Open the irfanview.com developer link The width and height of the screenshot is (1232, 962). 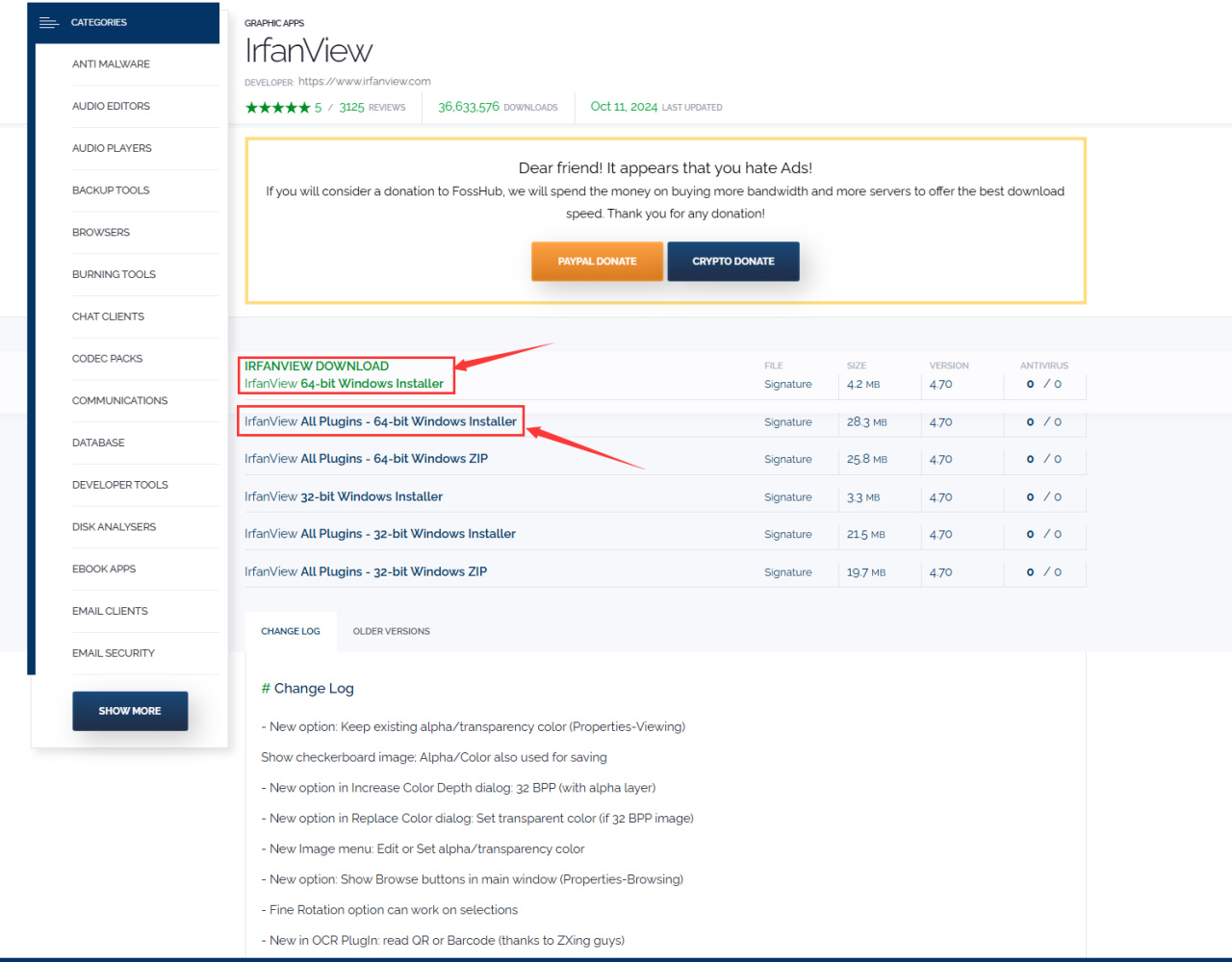pos(365,82)
